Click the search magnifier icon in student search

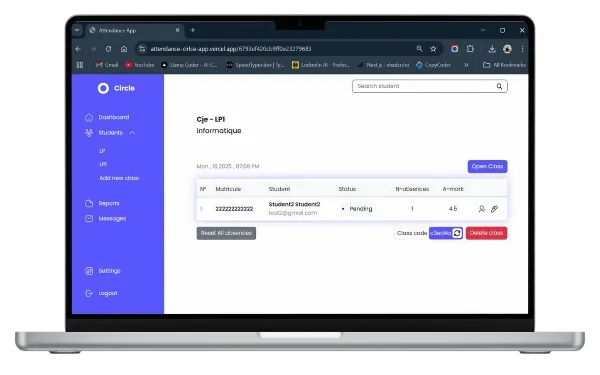[499, 86]
